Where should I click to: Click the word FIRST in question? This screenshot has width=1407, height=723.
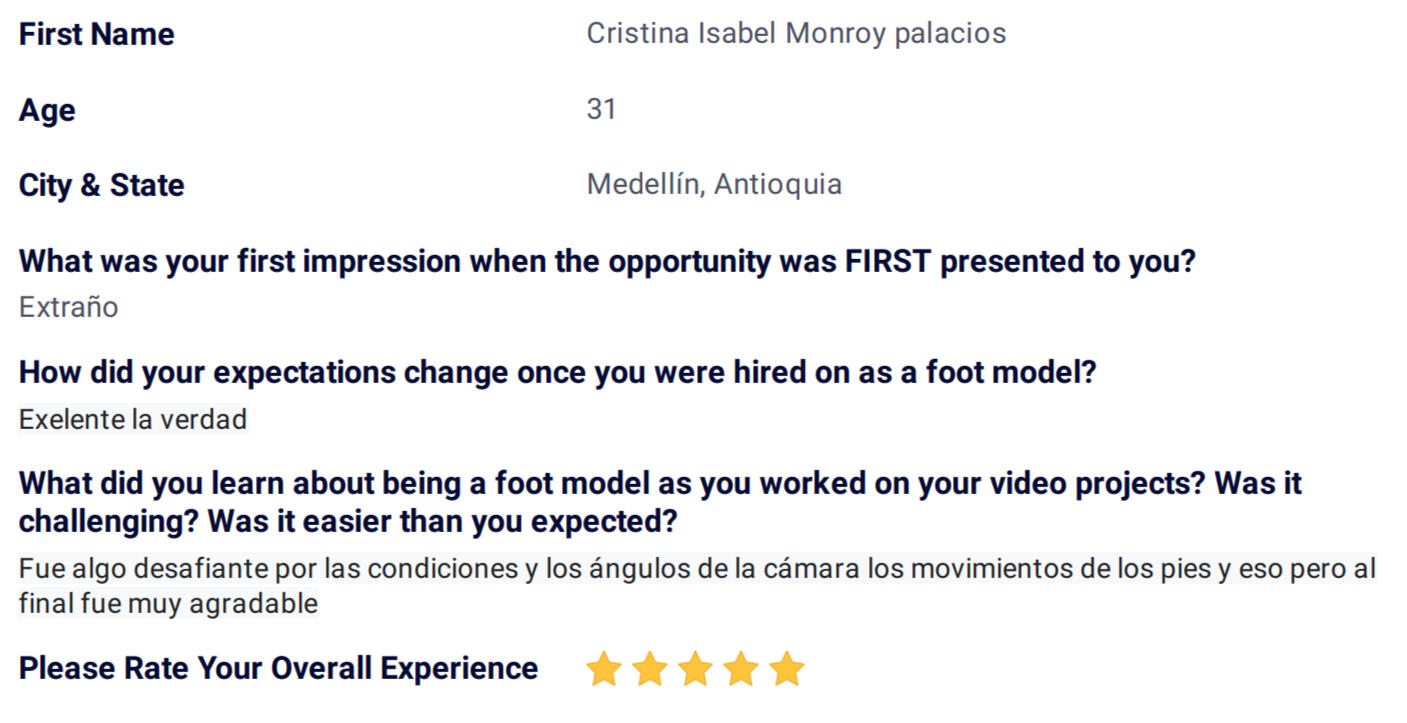[888, 262]
